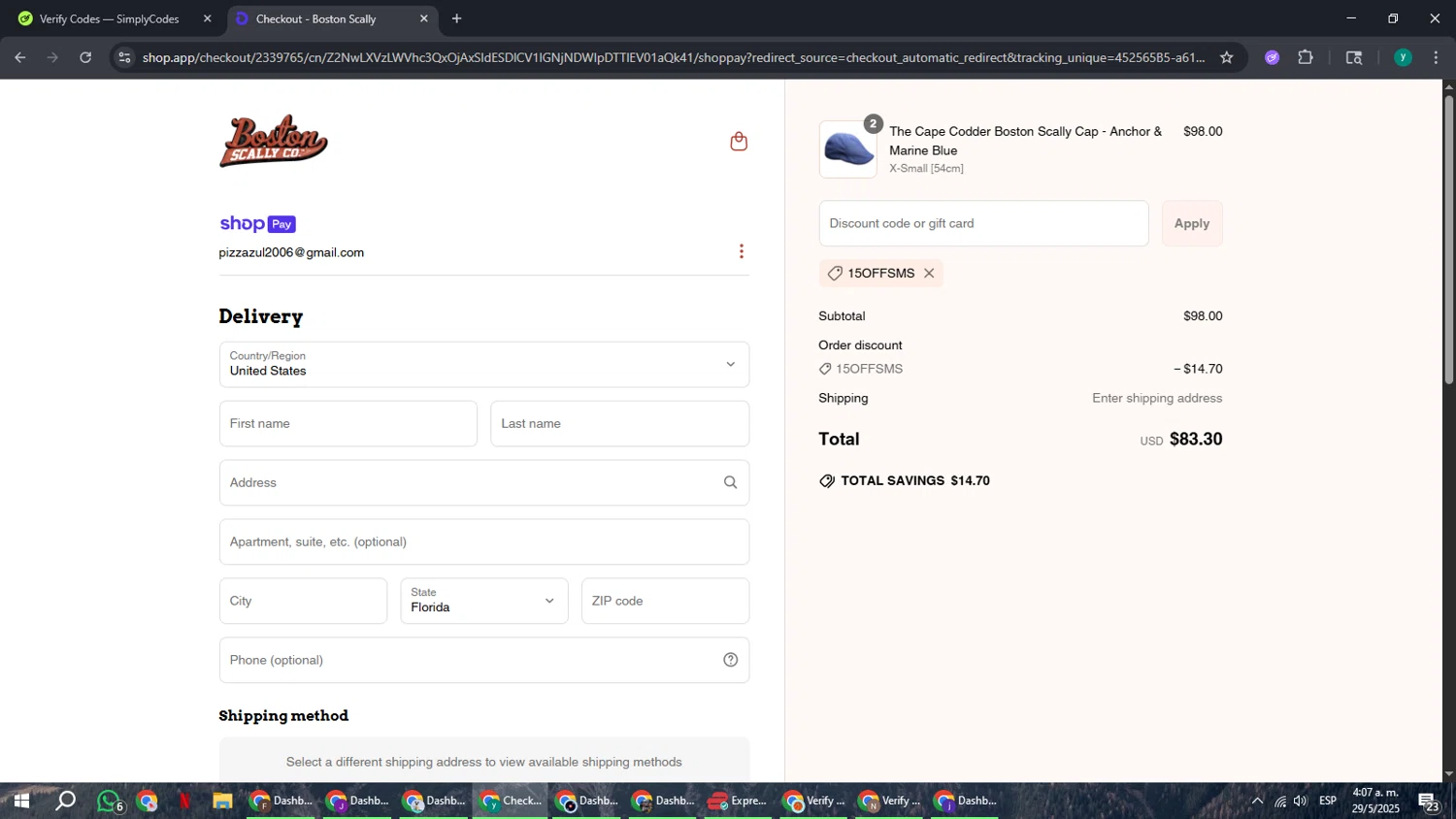
Task: Focus the Last name field
Action: point(619,424)
